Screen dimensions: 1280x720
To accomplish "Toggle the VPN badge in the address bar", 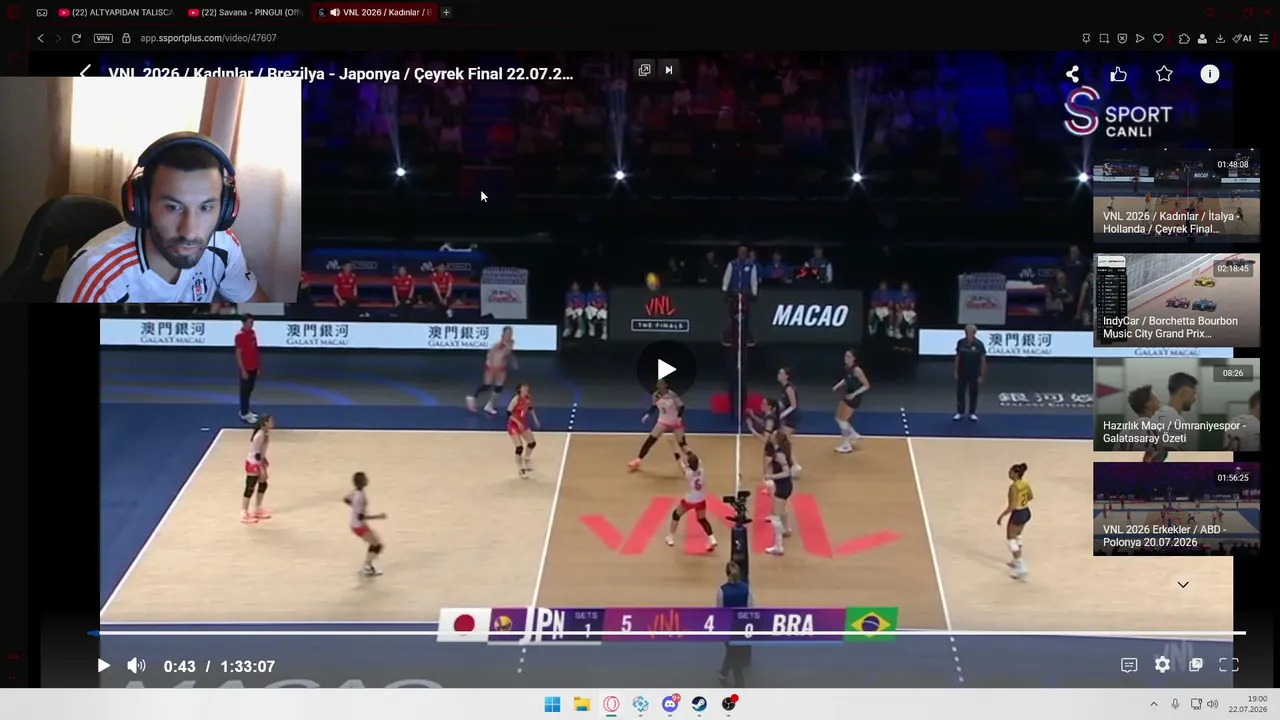I will click(103, 38).
